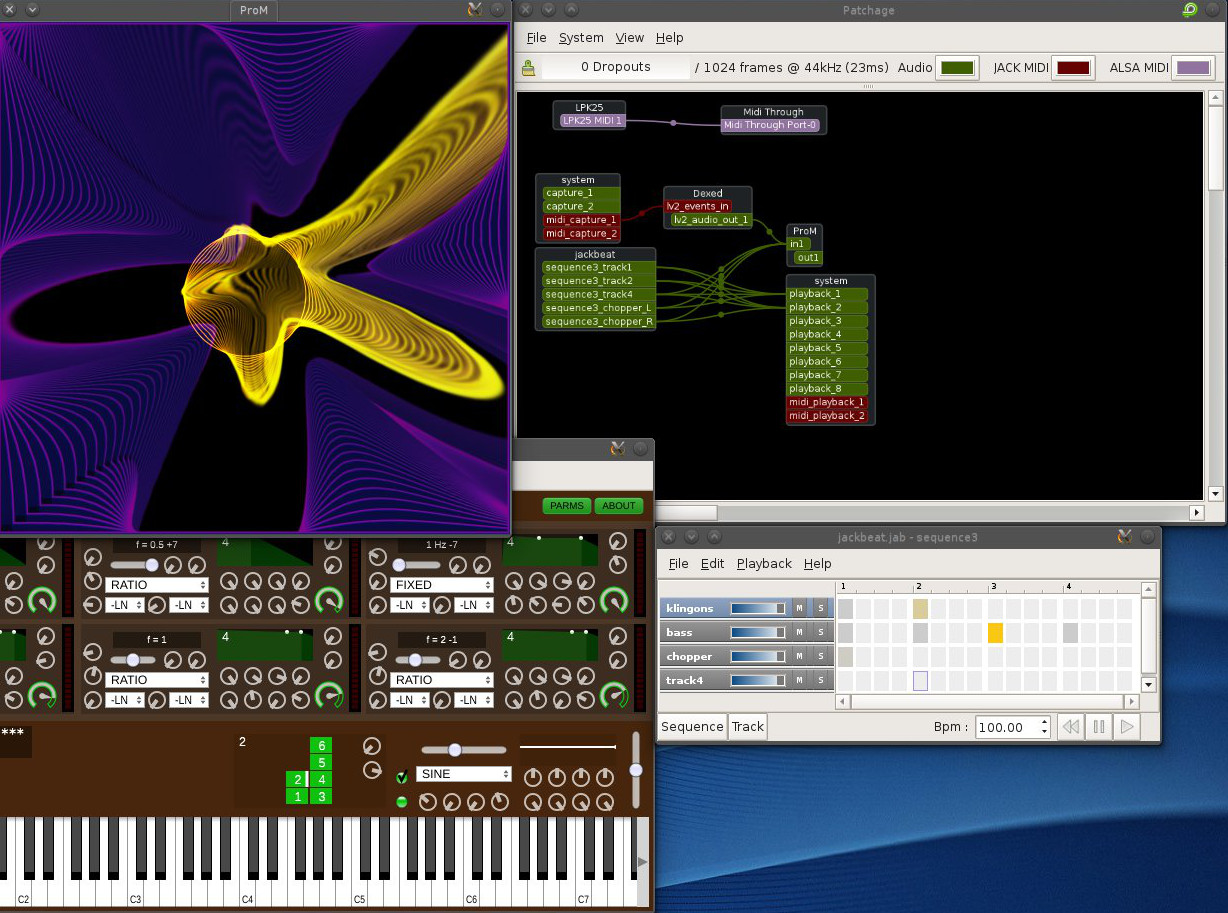Click the JACK MIDI color swatch
The height and width of the screenshot is (913, 1228).
click(1072, 68)
